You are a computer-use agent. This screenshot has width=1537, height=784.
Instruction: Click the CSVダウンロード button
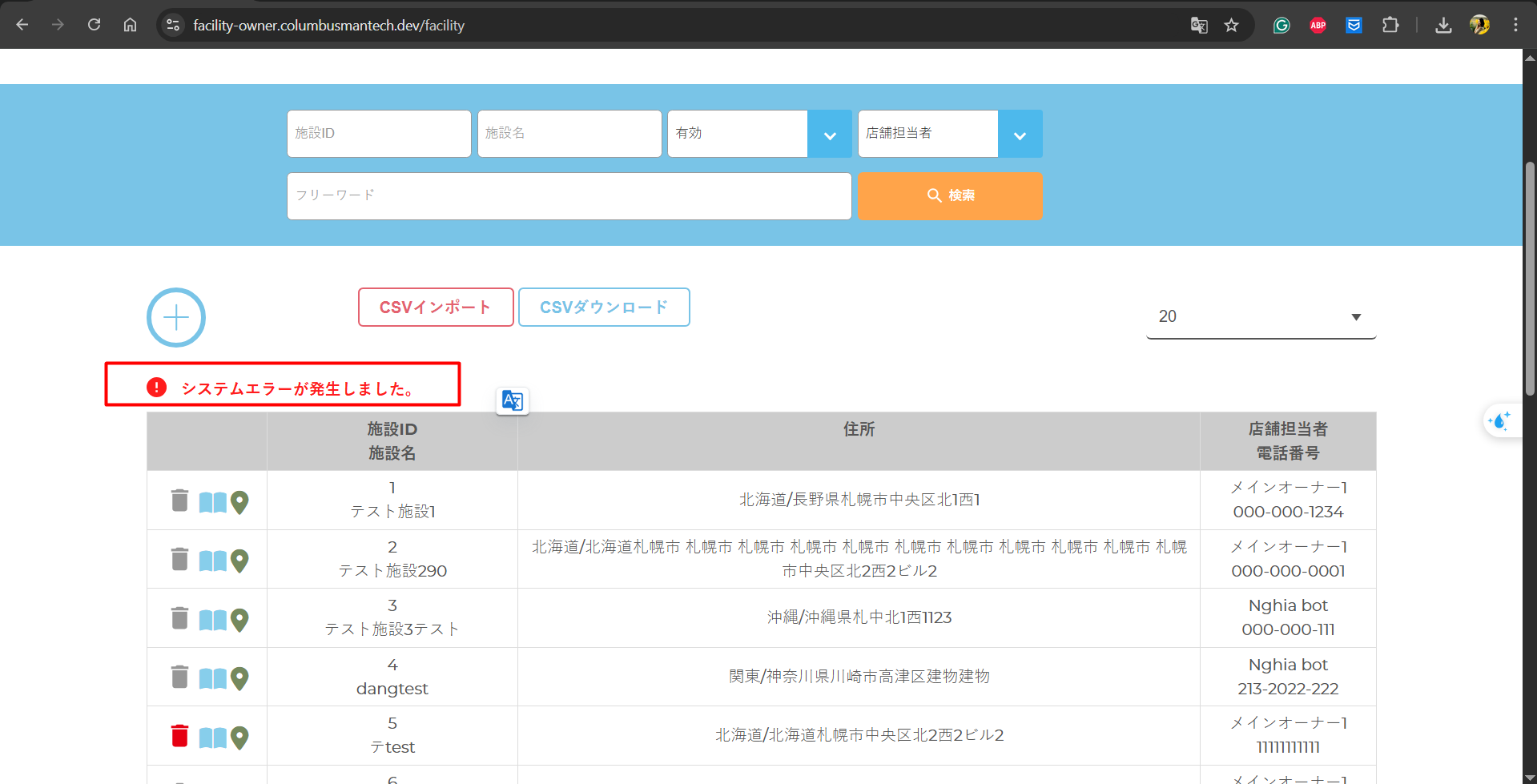coord(604,308)
